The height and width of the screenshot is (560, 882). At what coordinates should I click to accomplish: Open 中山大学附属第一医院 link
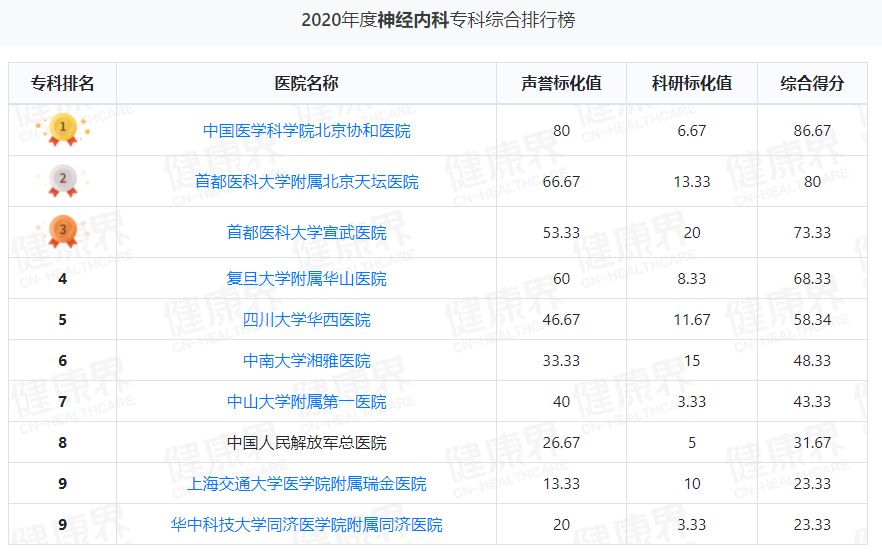pyautogui.click(x=307, y=401)
